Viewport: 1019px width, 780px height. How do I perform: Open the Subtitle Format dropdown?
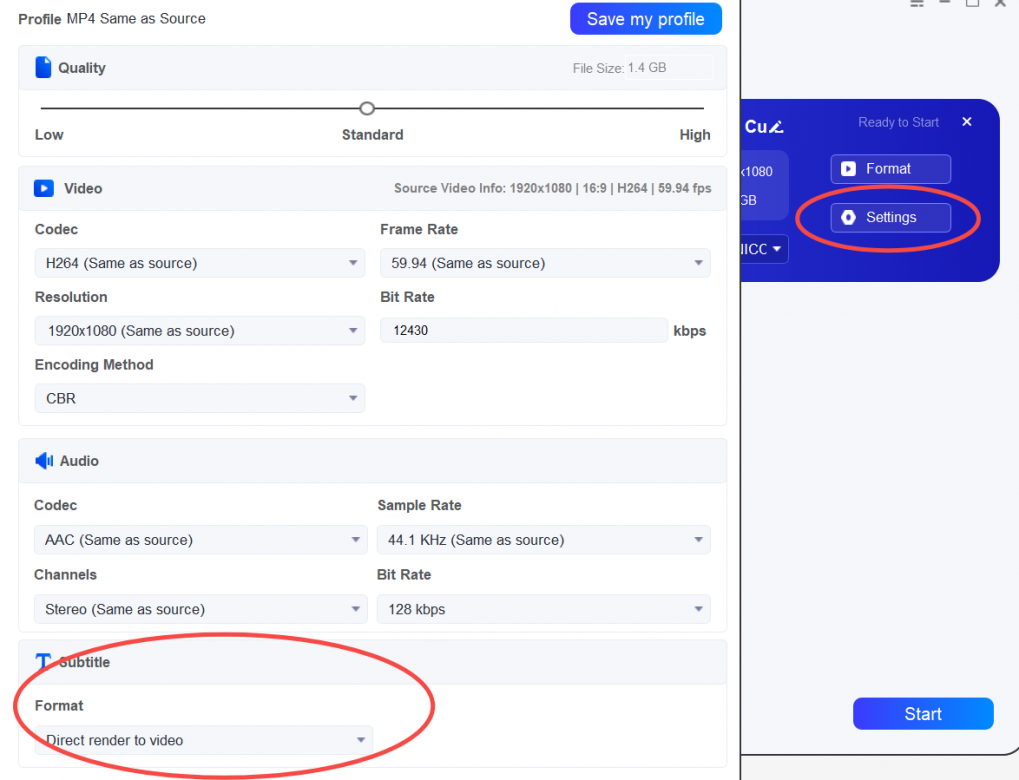[x=203, y=741]
